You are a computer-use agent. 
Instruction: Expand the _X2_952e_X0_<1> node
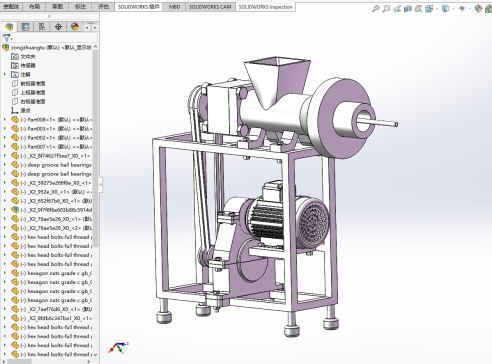(5, 192)
